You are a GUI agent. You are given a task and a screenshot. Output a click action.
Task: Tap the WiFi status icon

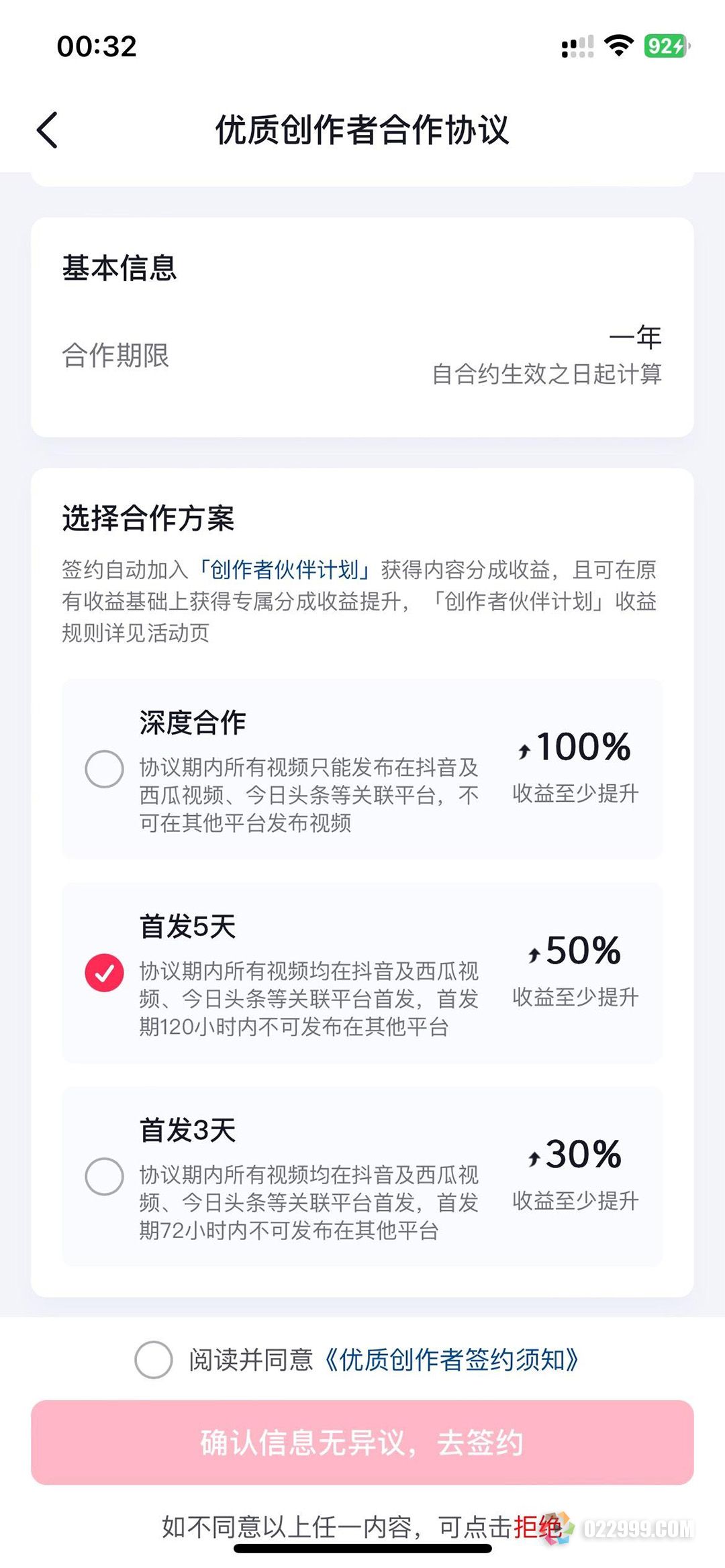coord(618,46)
